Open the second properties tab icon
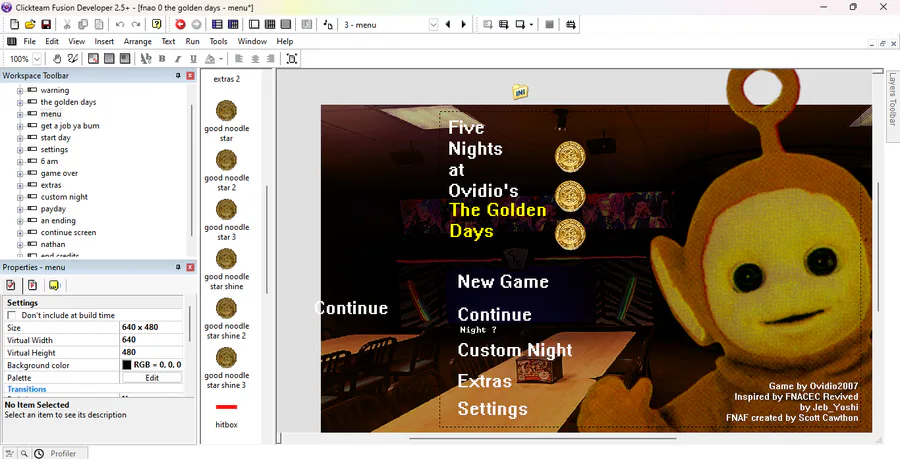Image resolution: width=900 pixels, height=459 pixels. point(32,285)
